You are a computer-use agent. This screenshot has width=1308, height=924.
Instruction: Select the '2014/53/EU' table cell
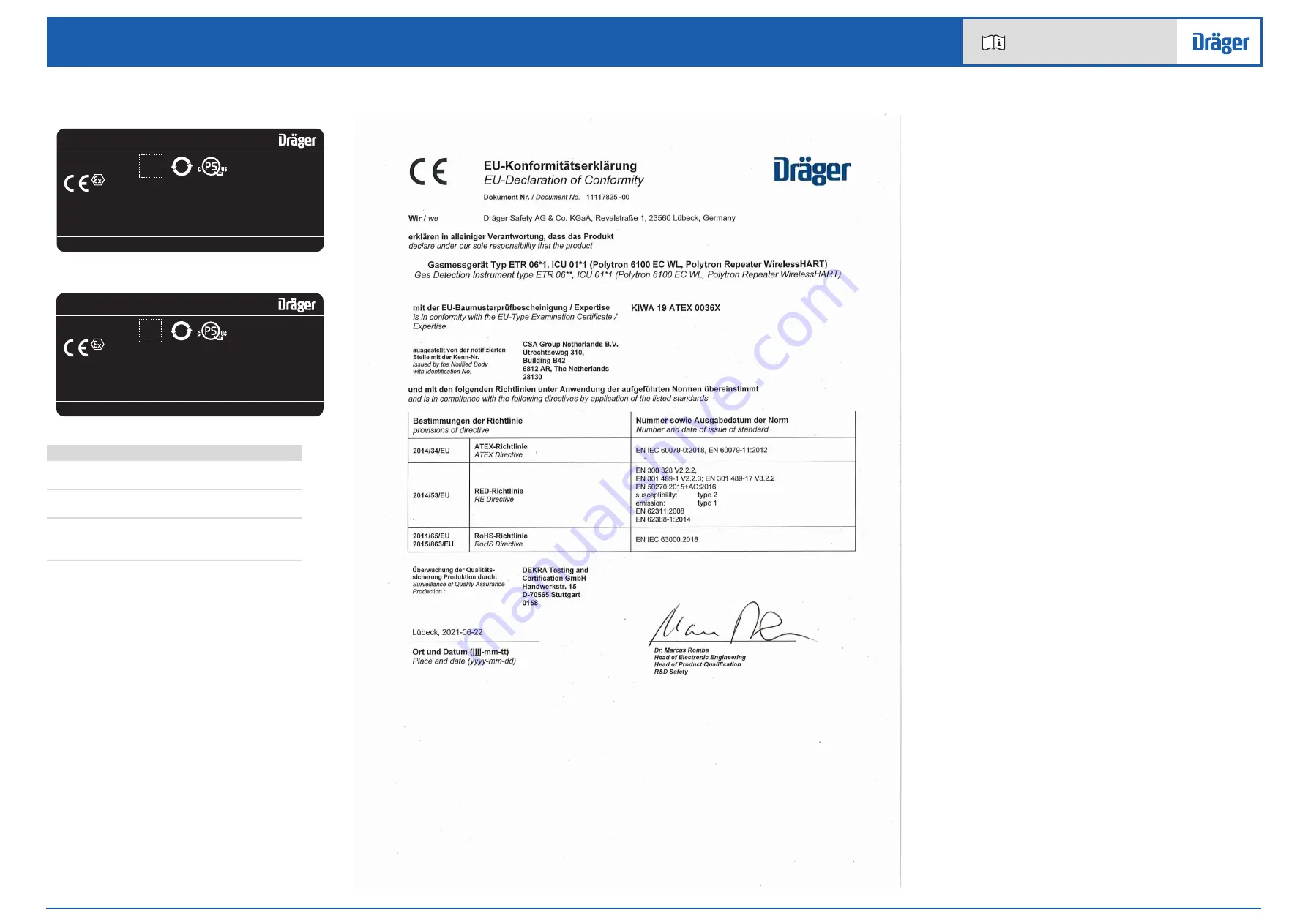pos(431,495)
